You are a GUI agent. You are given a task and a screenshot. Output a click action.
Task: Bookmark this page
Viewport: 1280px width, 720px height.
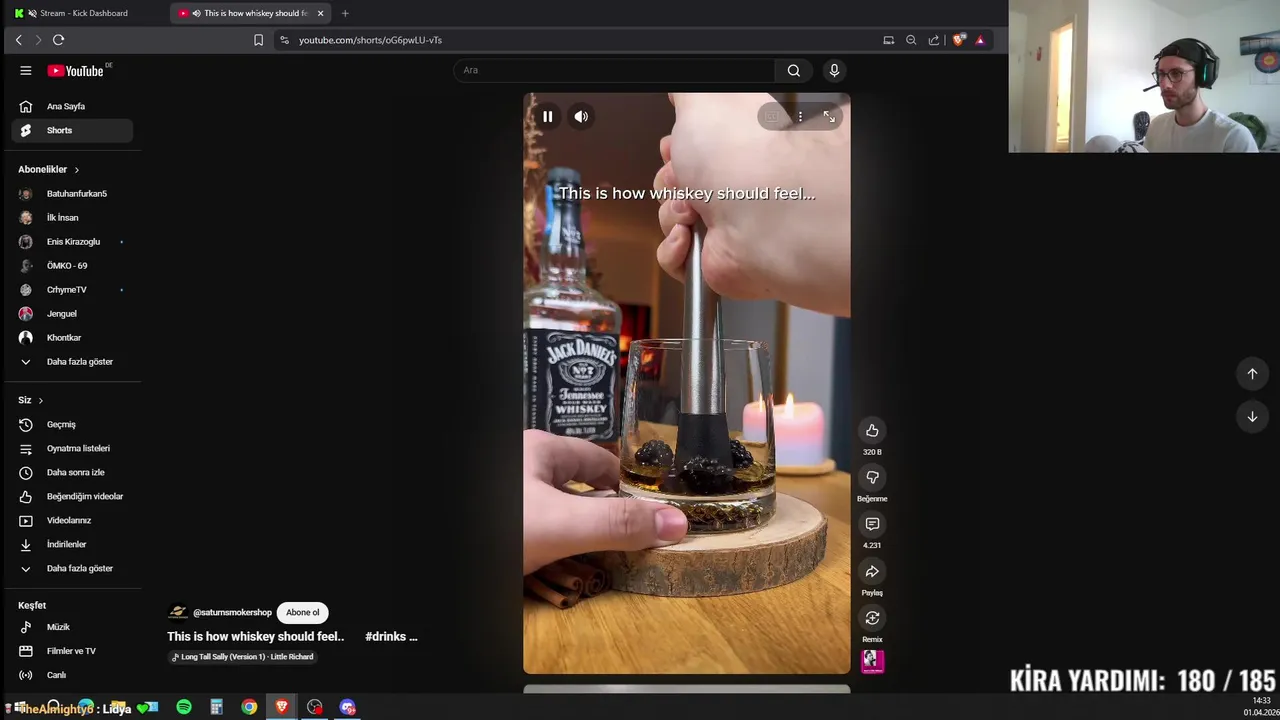(x=258, y=40)
